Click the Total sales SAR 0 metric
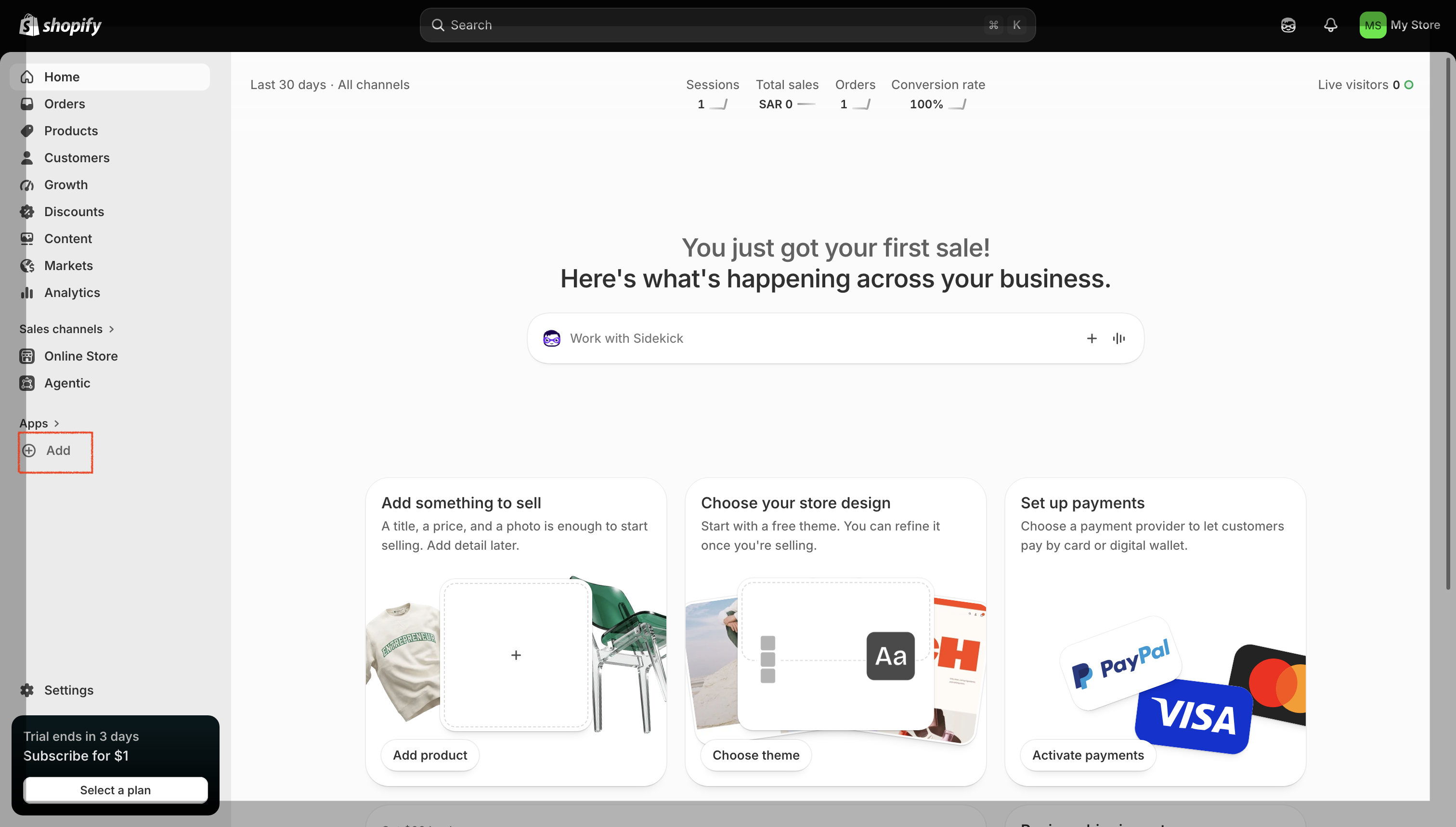 click(x=787, y=94)
